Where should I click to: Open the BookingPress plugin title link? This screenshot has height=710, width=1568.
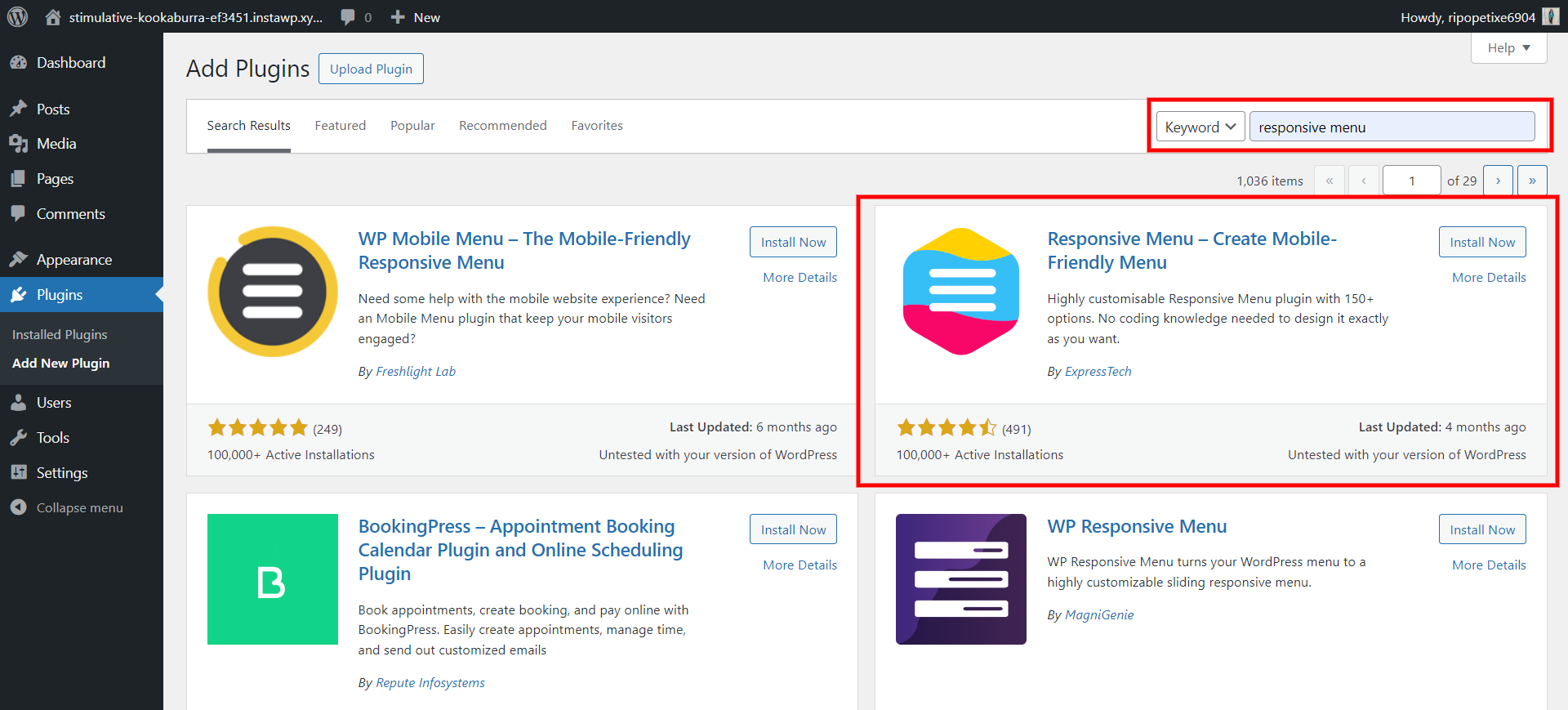tap(520, 550)
